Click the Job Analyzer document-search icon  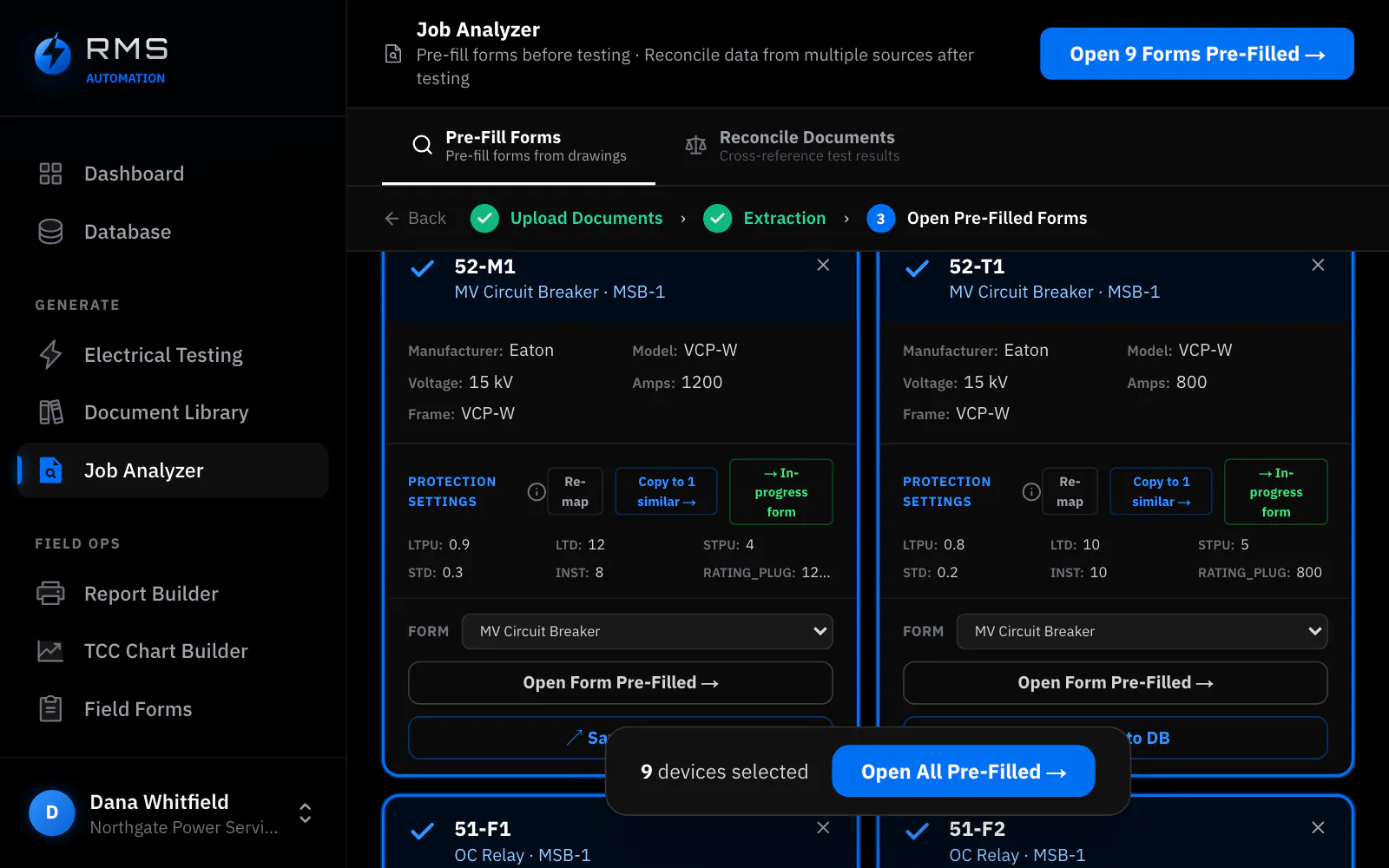point(50,470)
